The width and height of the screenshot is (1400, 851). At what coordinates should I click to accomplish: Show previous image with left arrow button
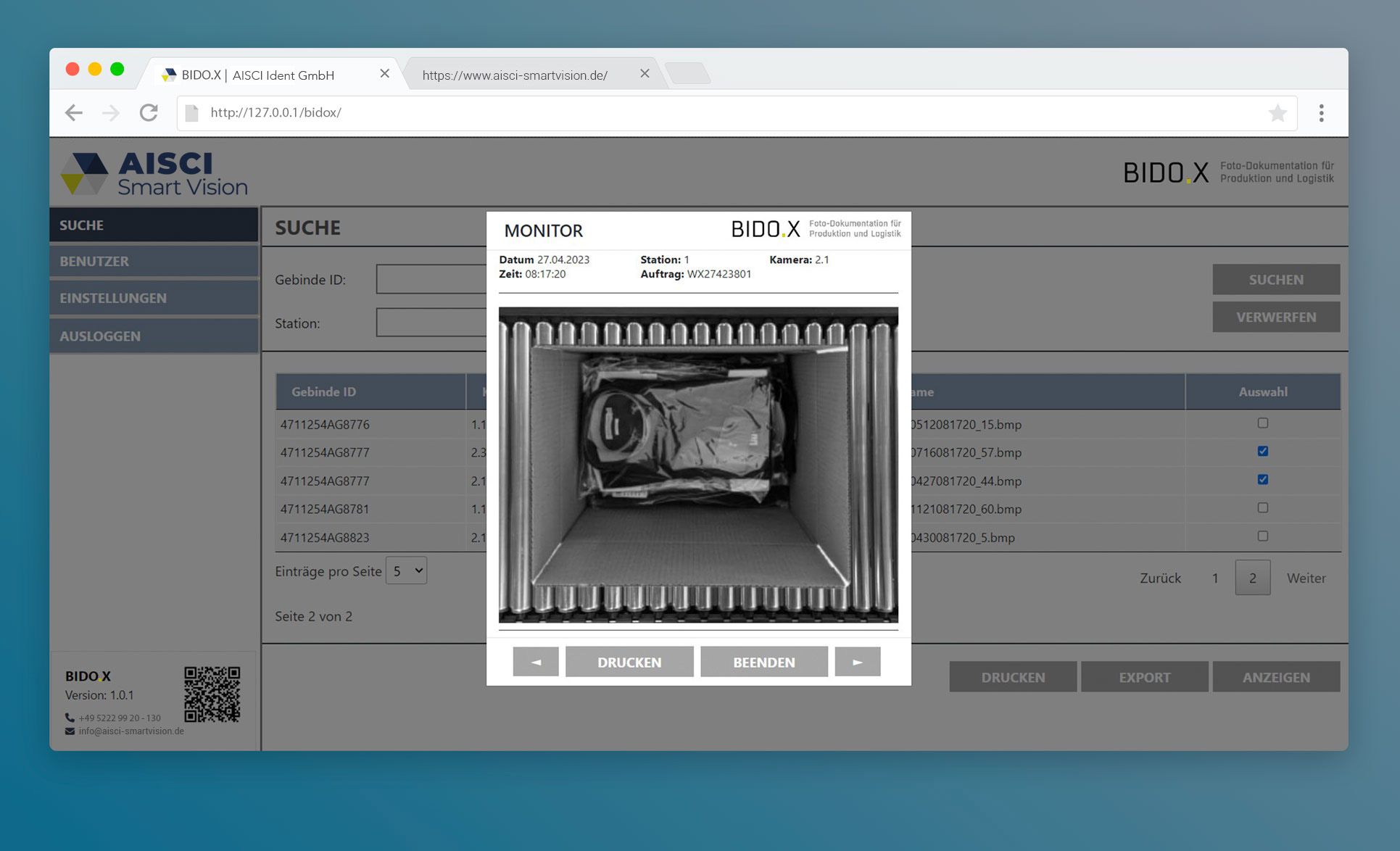[x=535, y=662]
